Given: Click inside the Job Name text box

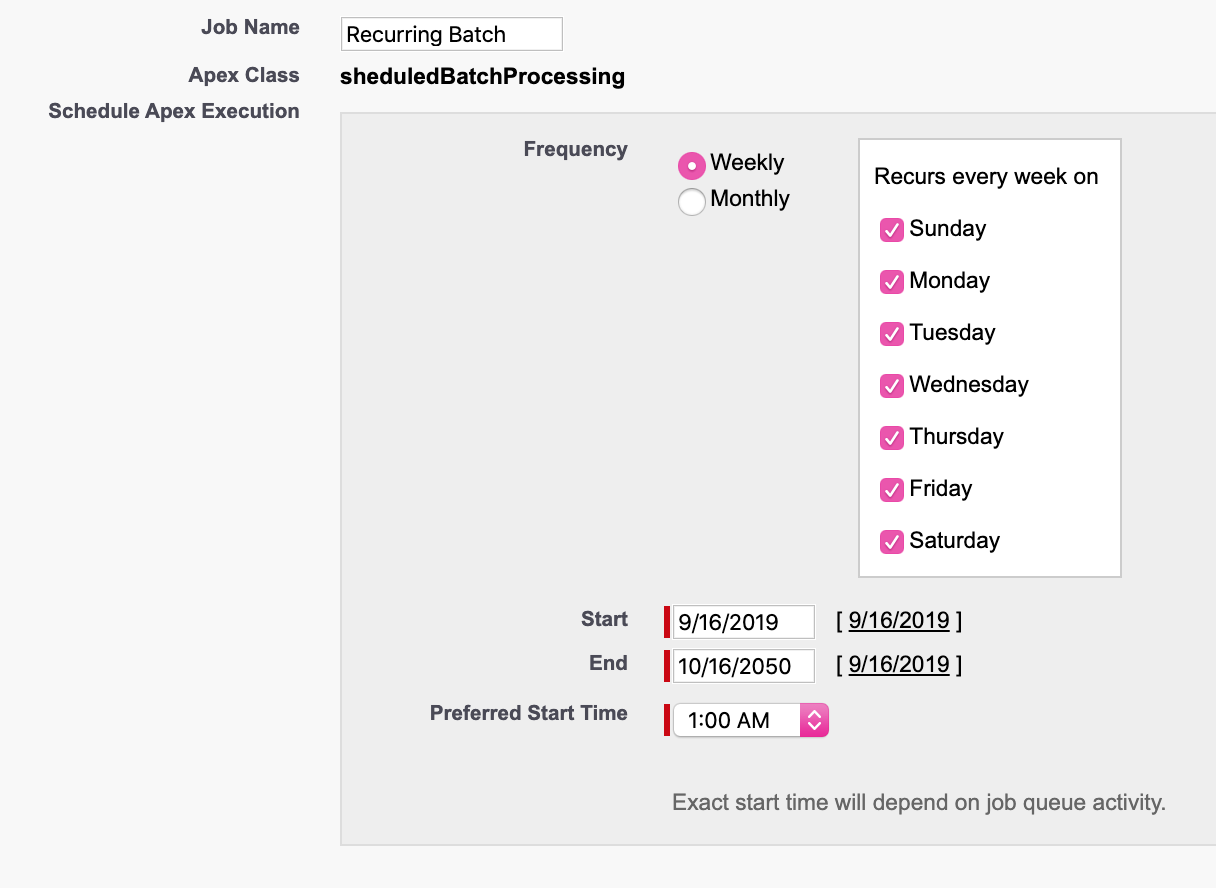Looking at the screenshot, I should click(451, 33).
